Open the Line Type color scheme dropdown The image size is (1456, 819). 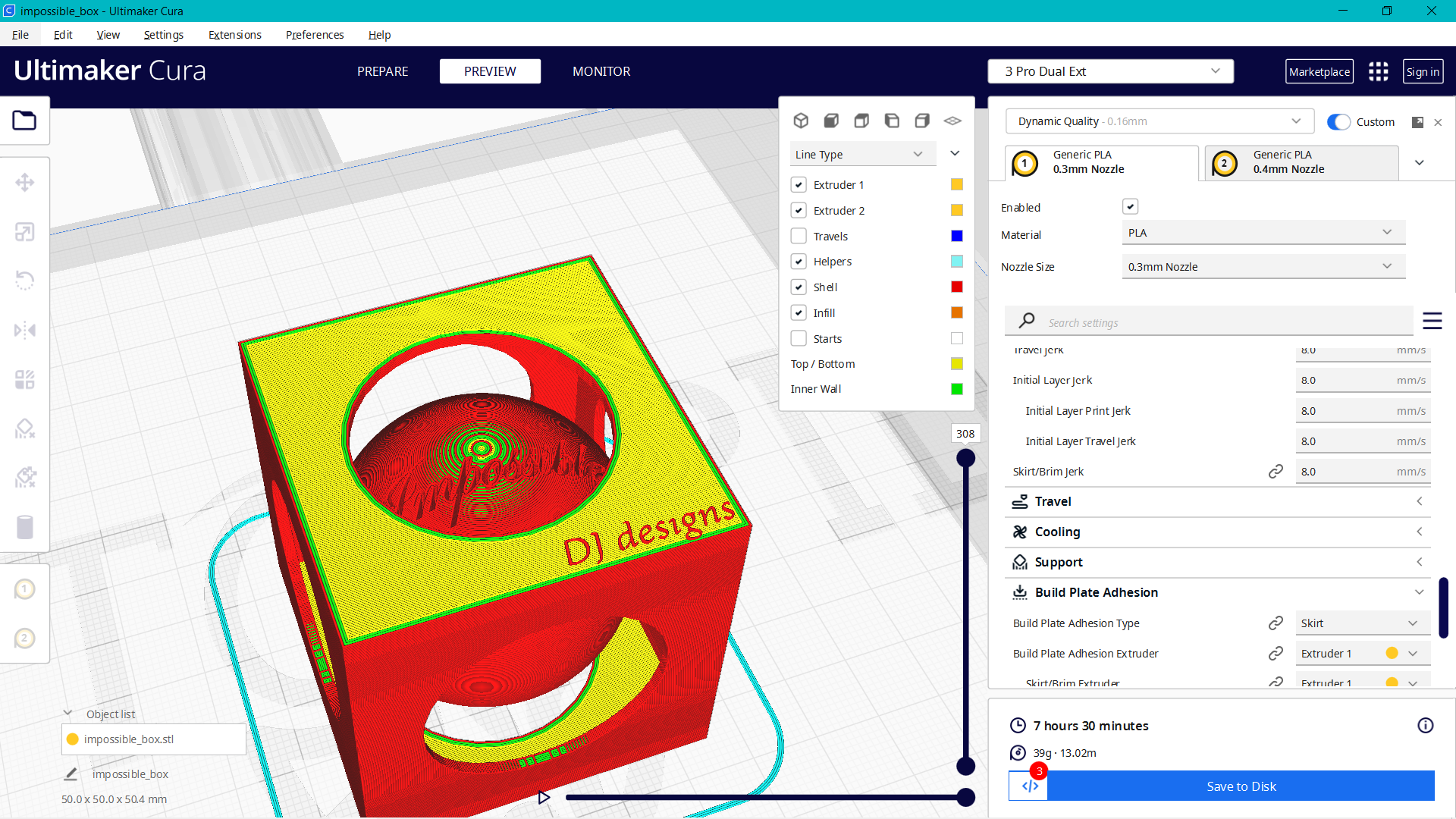coord(862,153)
